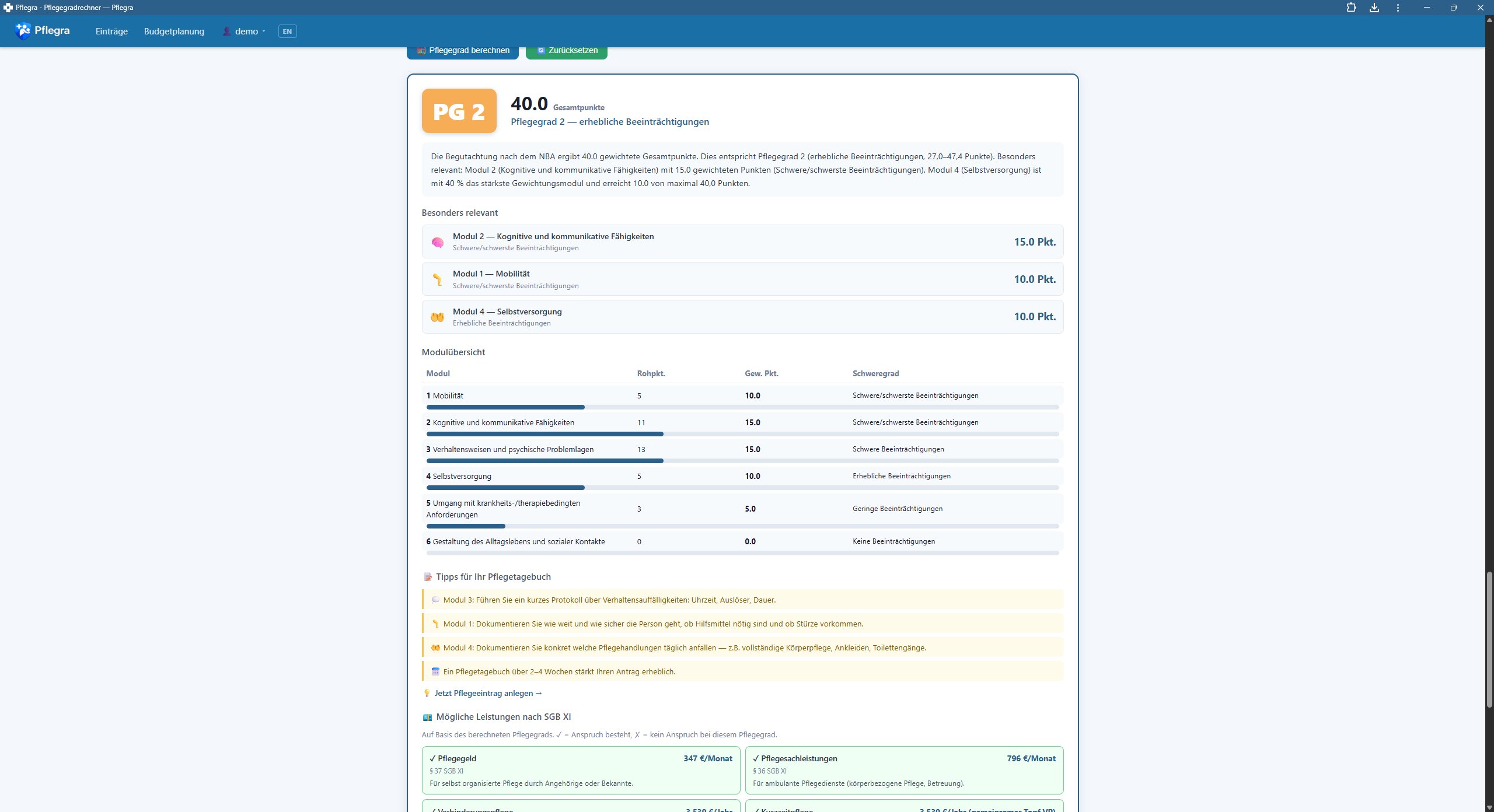The width and height of the screenshot is (1494, 812).
Task: Click the demo user avatar icon
Action: point(226,32)
